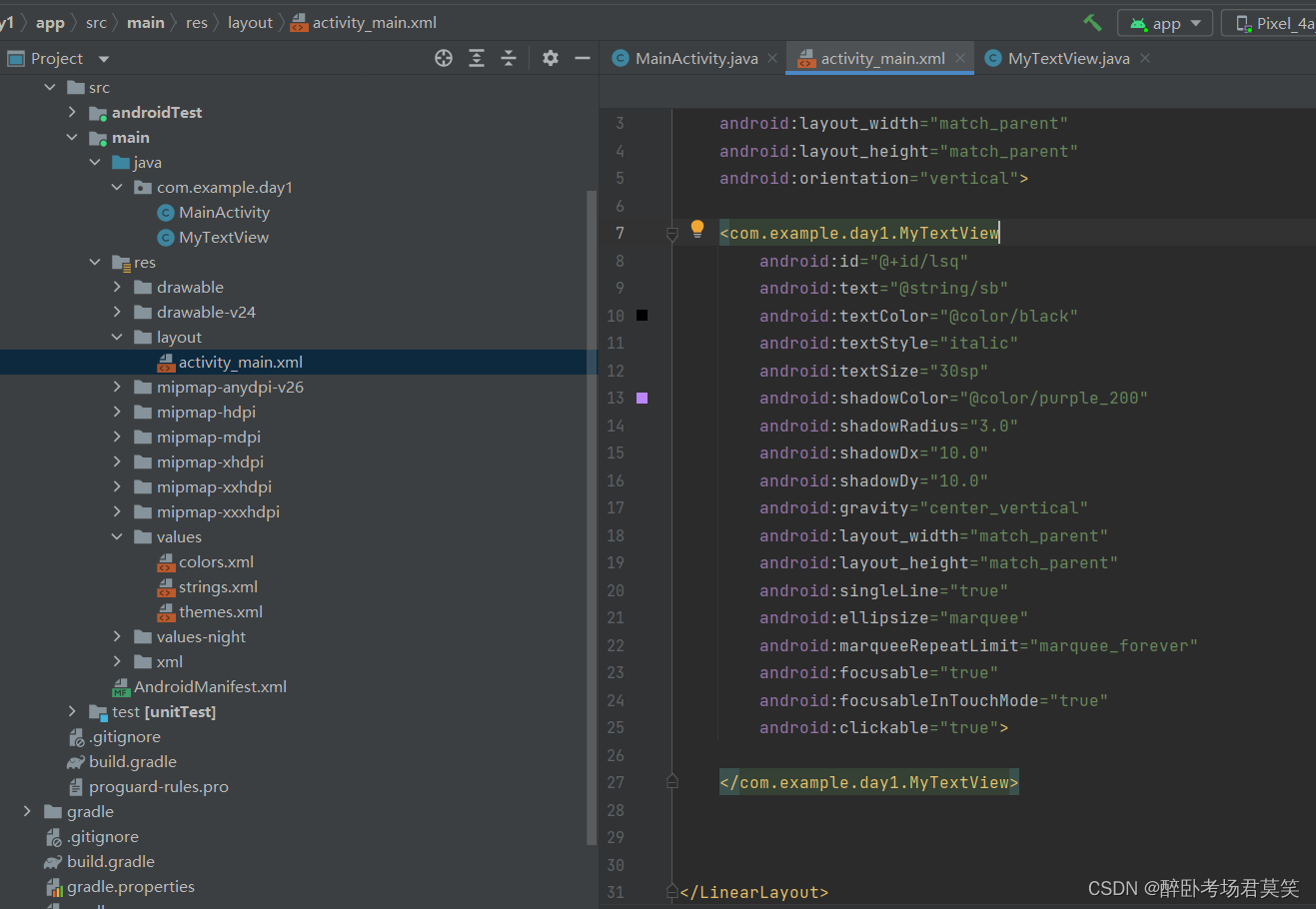Expand the drawable-v24 folder
Image resolution: width=1316 pixels, height=909 pixels.
click(117, 312)
